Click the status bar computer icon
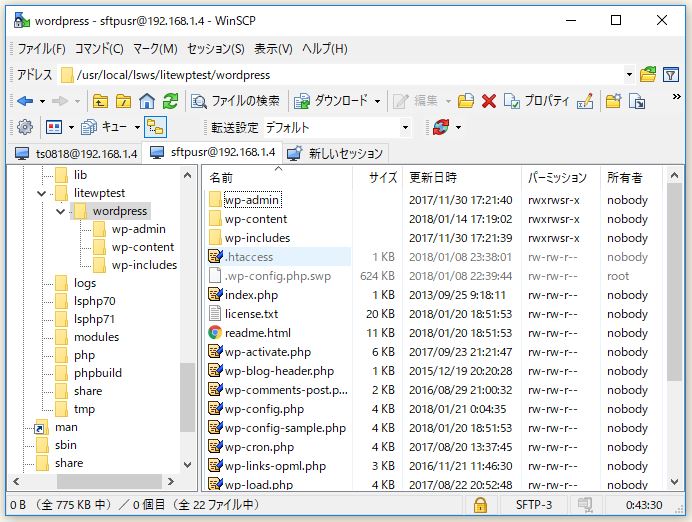 585,505
